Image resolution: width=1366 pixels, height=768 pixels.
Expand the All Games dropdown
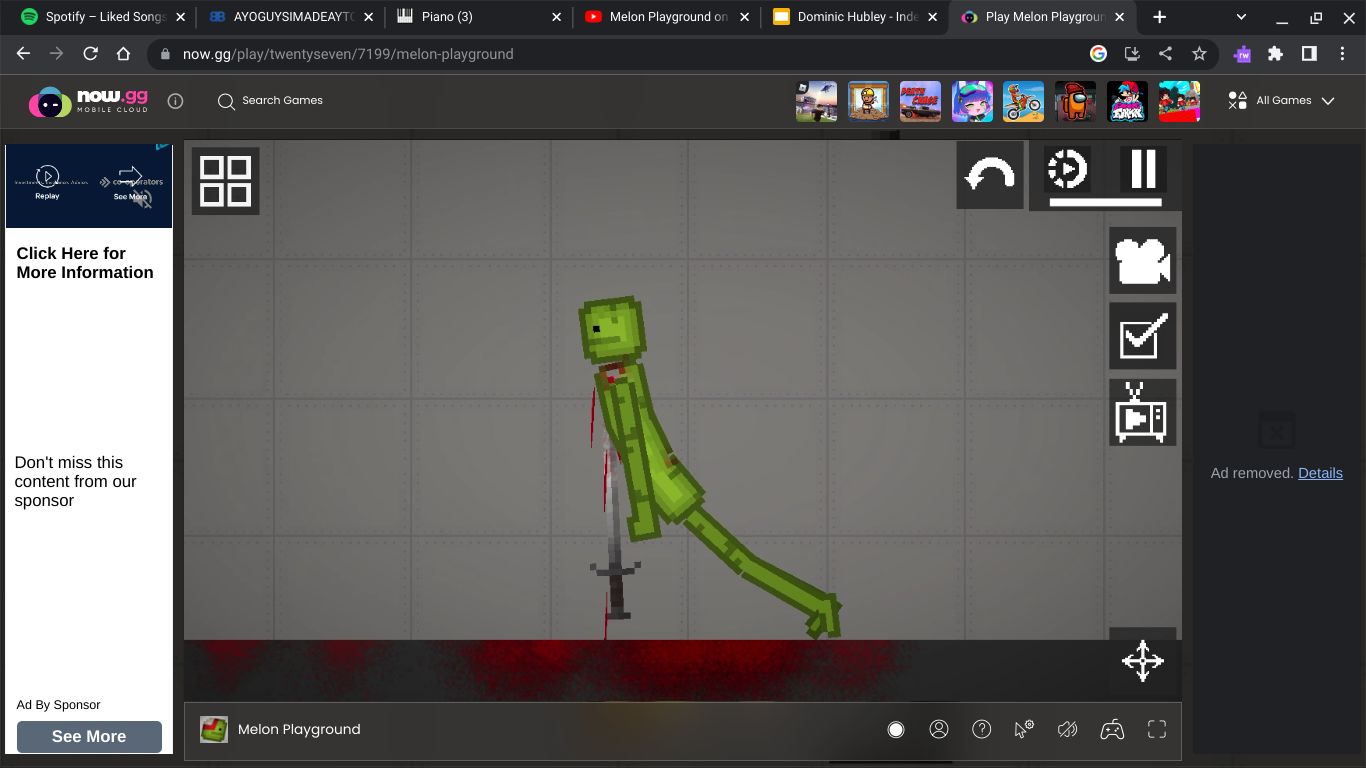1282,100
